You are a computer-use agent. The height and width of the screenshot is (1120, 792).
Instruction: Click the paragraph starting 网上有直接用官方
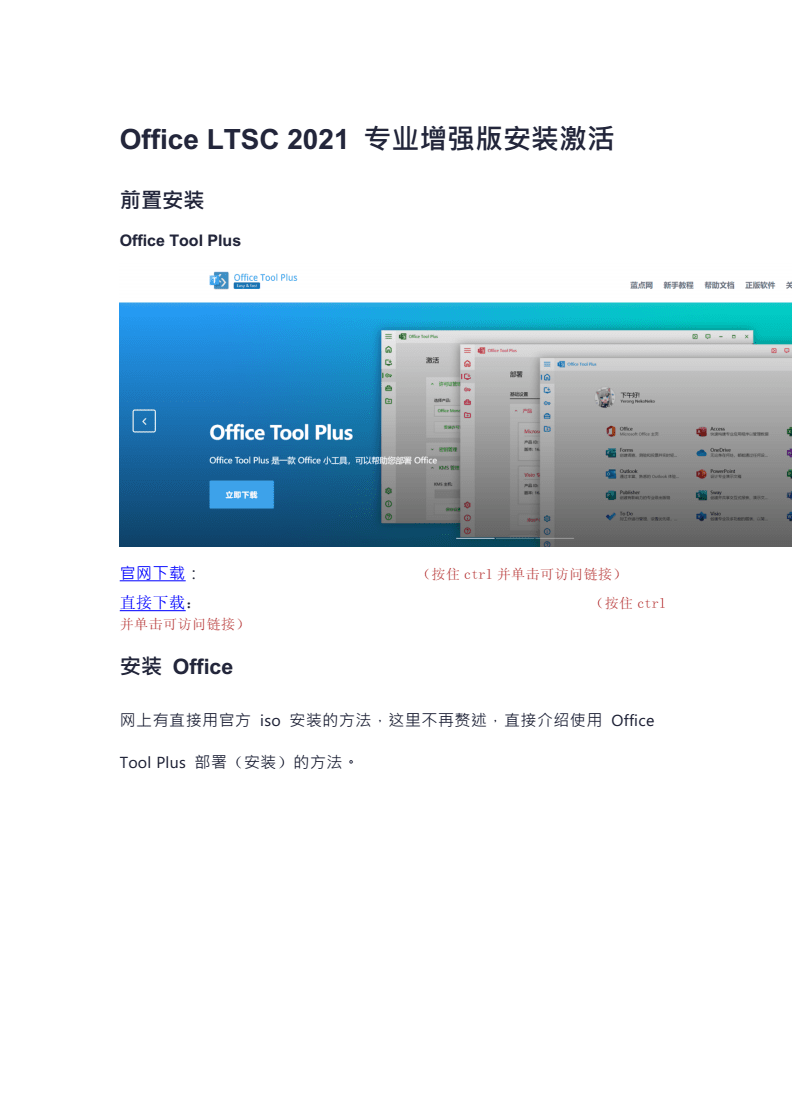[387, 741]
